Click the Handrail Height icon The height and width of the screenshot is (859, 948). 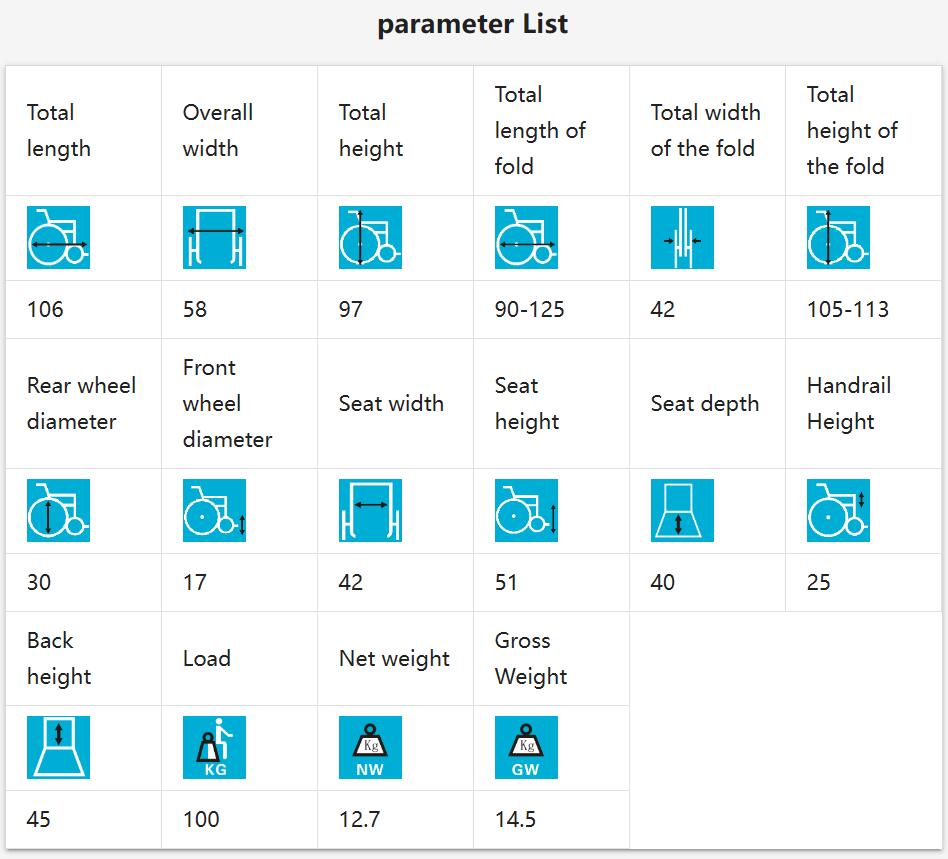pyautogui.click(x=838, y=510)
